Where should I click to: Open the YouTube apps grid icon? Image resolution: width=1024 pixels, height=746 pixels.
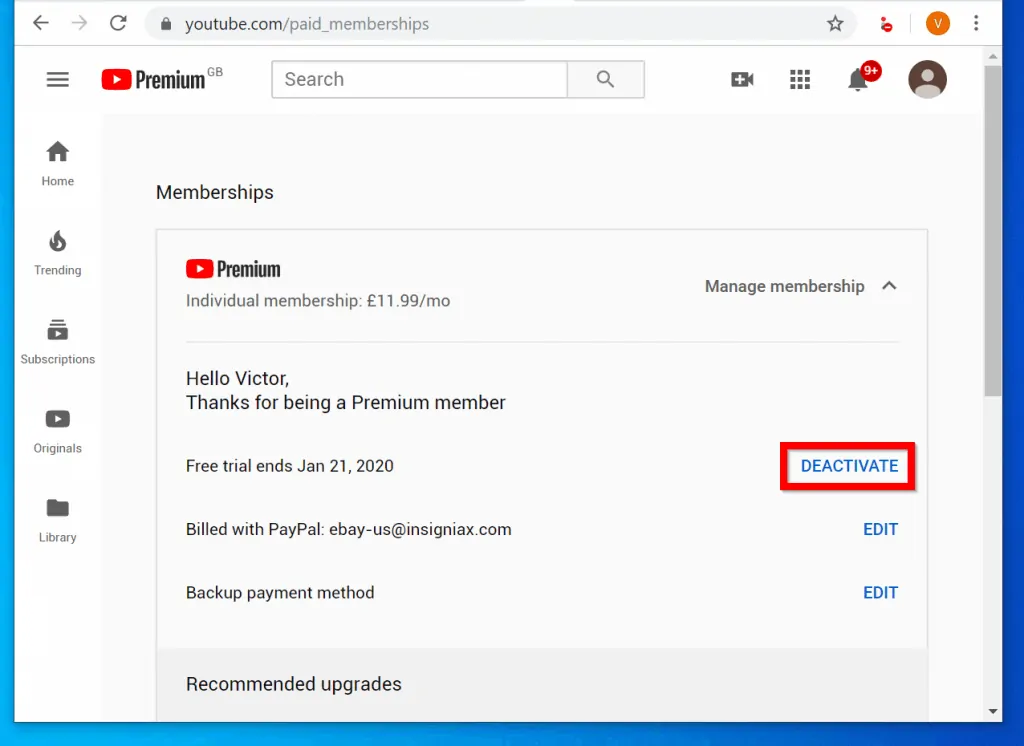(x=800, y=79)
